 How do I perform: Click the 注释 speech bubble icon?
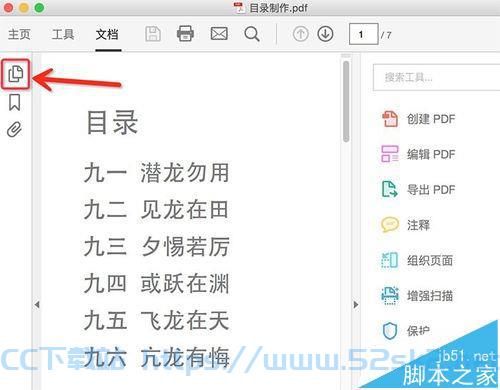[x=390, y=225]
